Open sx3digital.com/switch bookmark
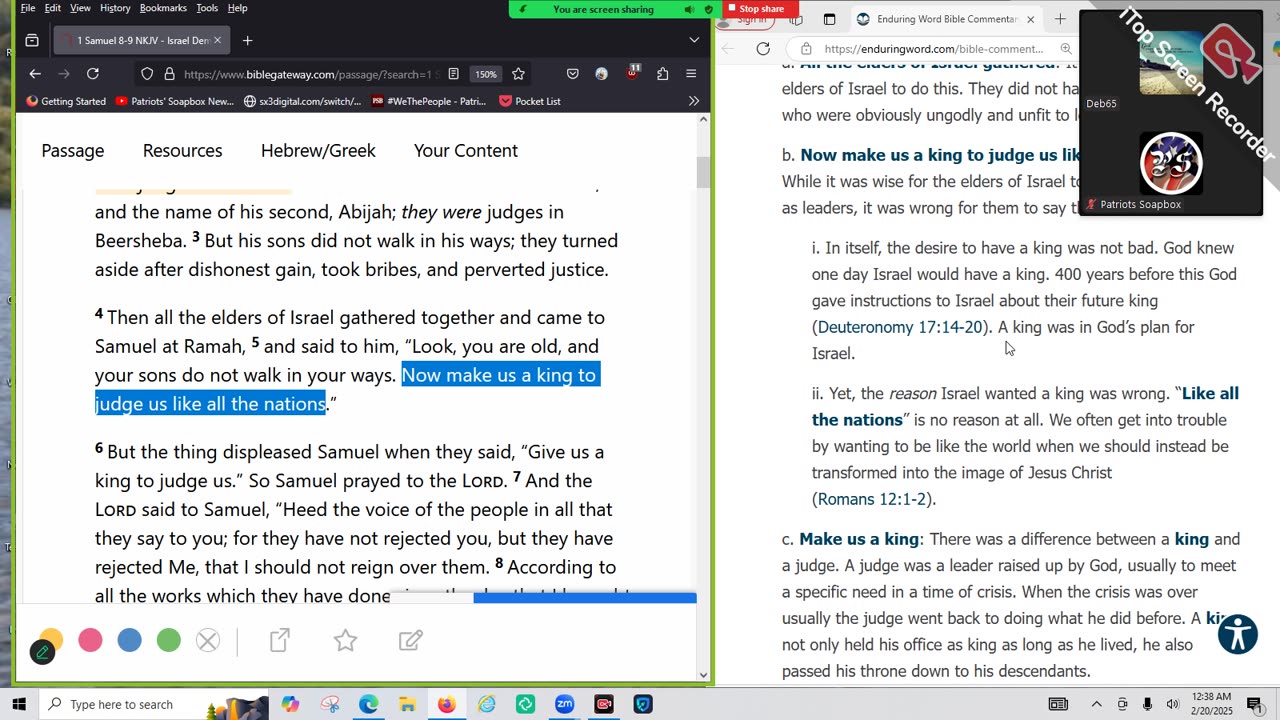Image resolution: width=1280 pixels, height=720 pixels. pyautogui.click(x=302, y=101)
